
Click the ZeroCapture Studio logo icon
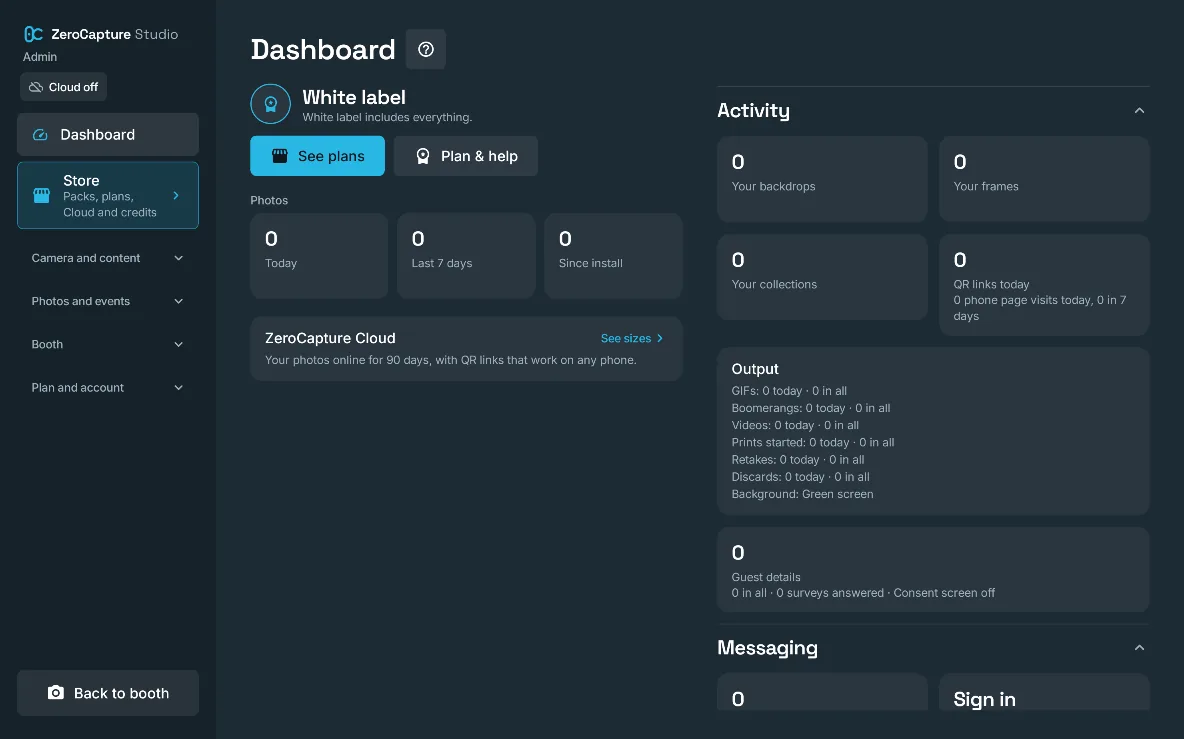coord(33,34)
